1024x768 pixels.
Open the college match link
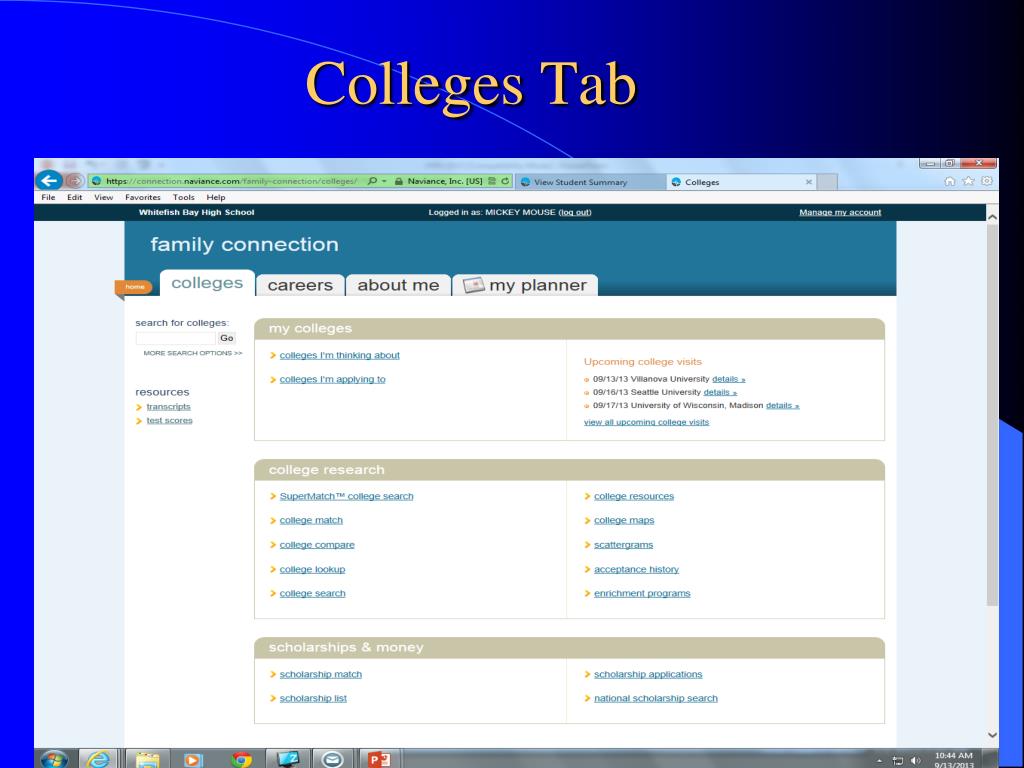(x=311, y=520)
